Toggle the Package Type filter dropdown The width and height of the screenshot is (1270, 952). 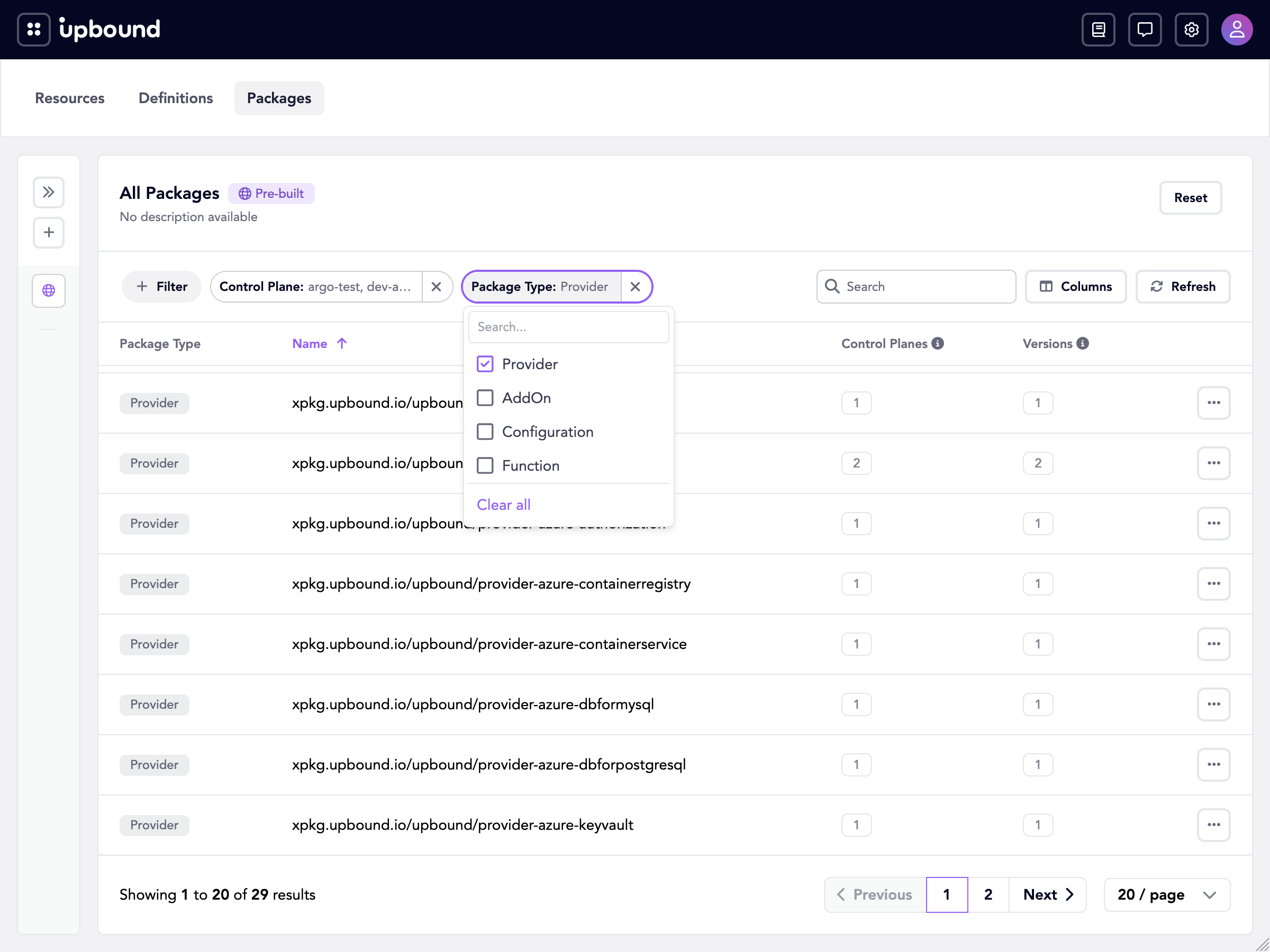coord(541,286)
